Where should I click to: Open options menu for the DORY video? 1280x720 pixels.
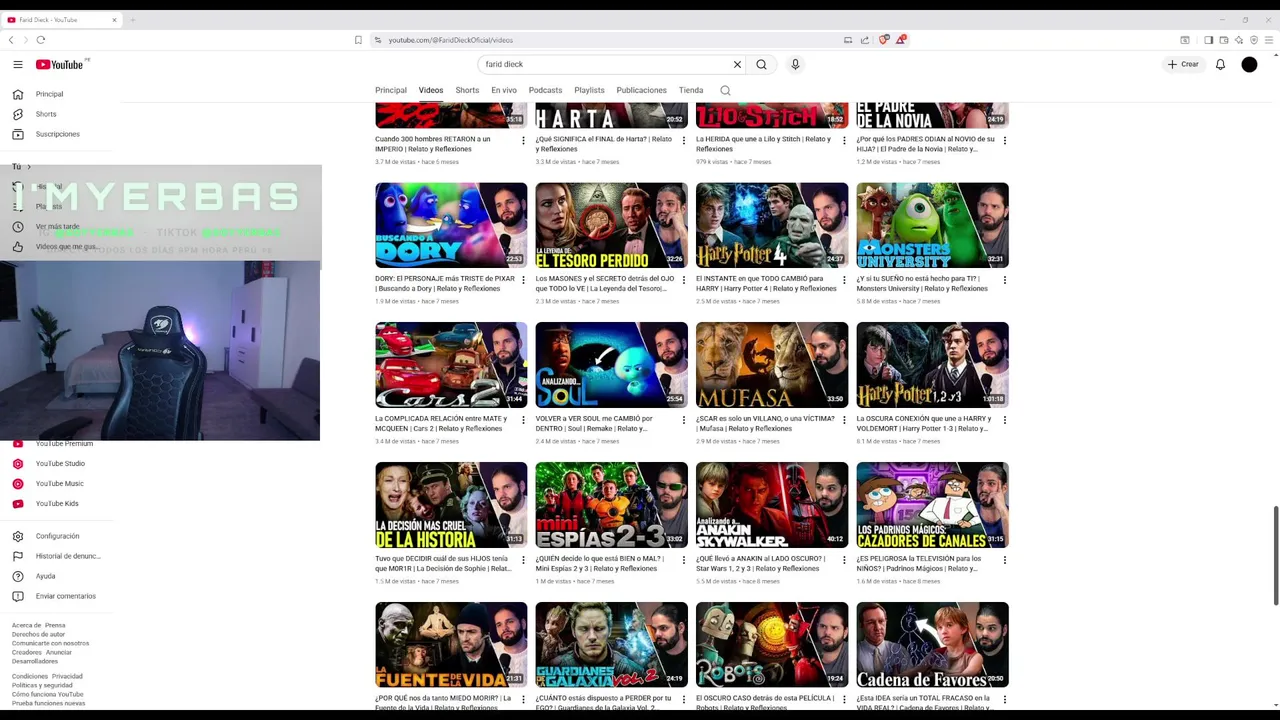[x=523, y=280]
